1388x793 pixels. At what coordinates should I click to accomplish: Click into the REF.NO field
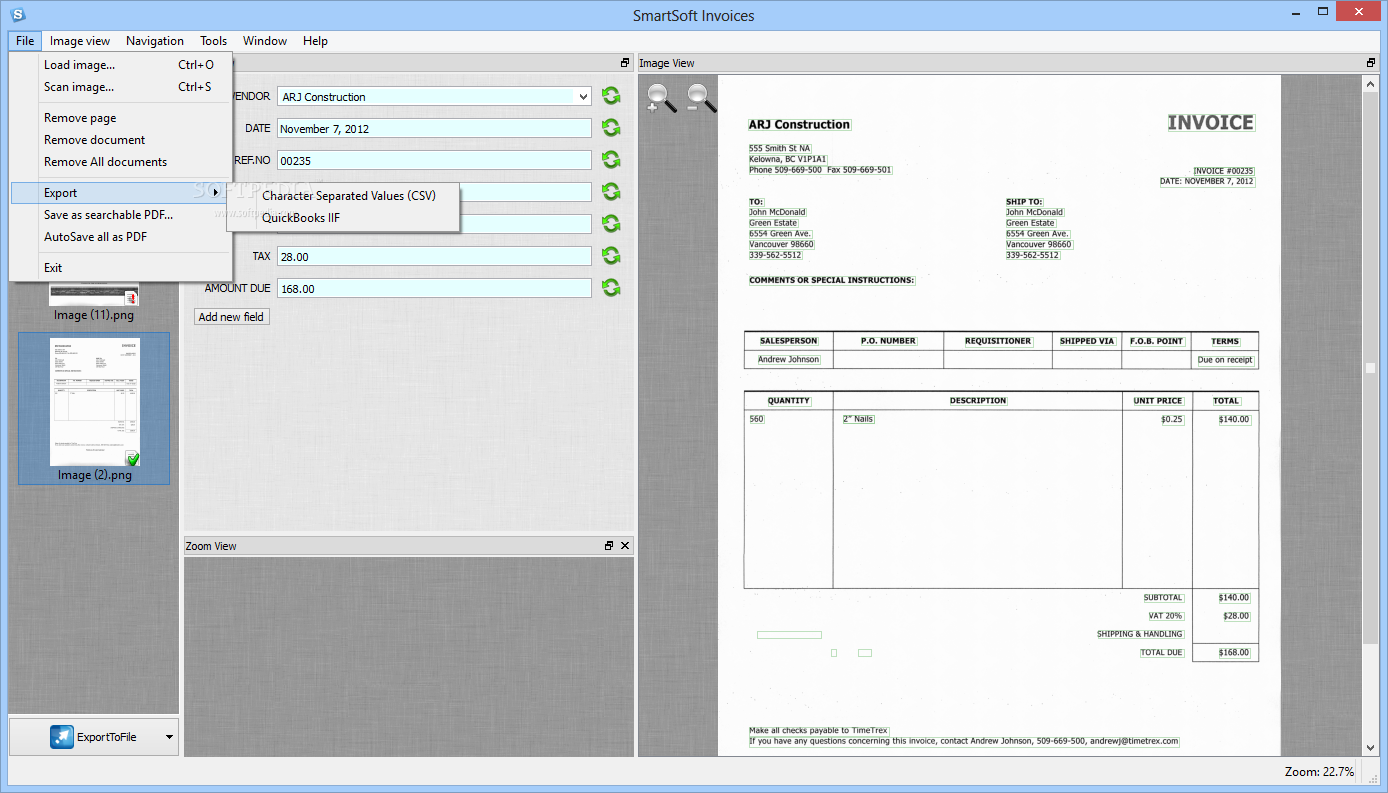click(434, 161)
